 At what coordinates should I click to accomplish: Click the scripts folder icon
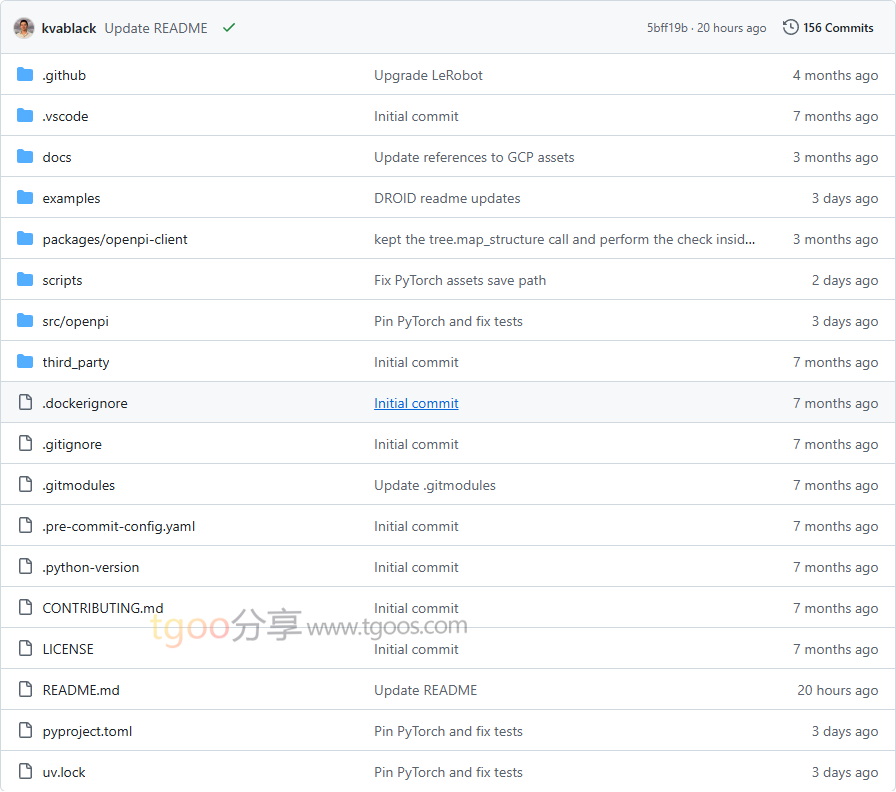click(x=25, y=280)
